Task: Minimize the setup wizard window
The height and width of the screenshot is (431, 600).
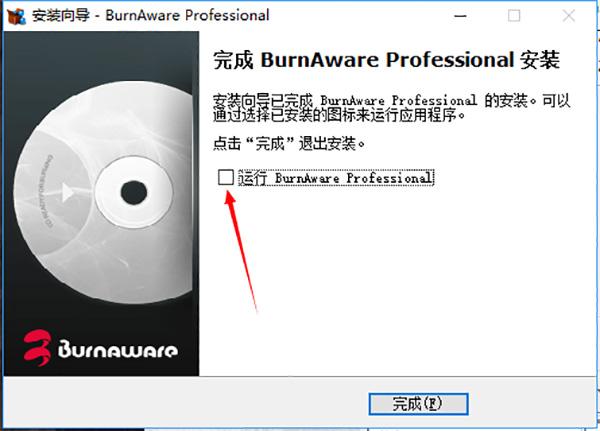Action: (460, 16)
